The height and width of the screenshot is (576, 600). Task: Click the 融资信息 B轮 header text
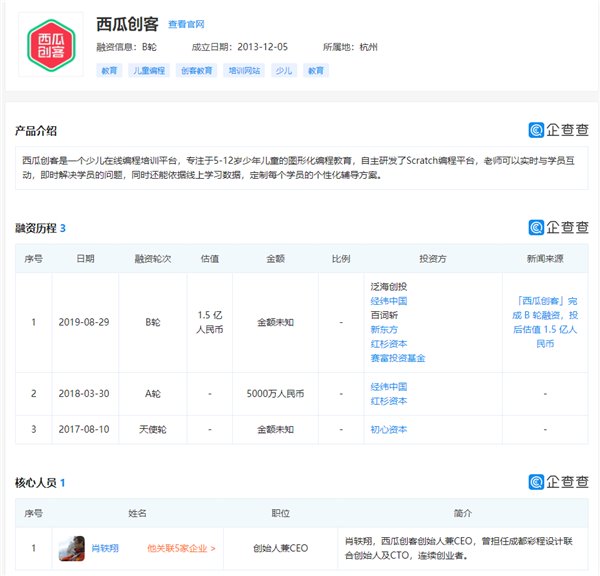click(x=126, y=47)
